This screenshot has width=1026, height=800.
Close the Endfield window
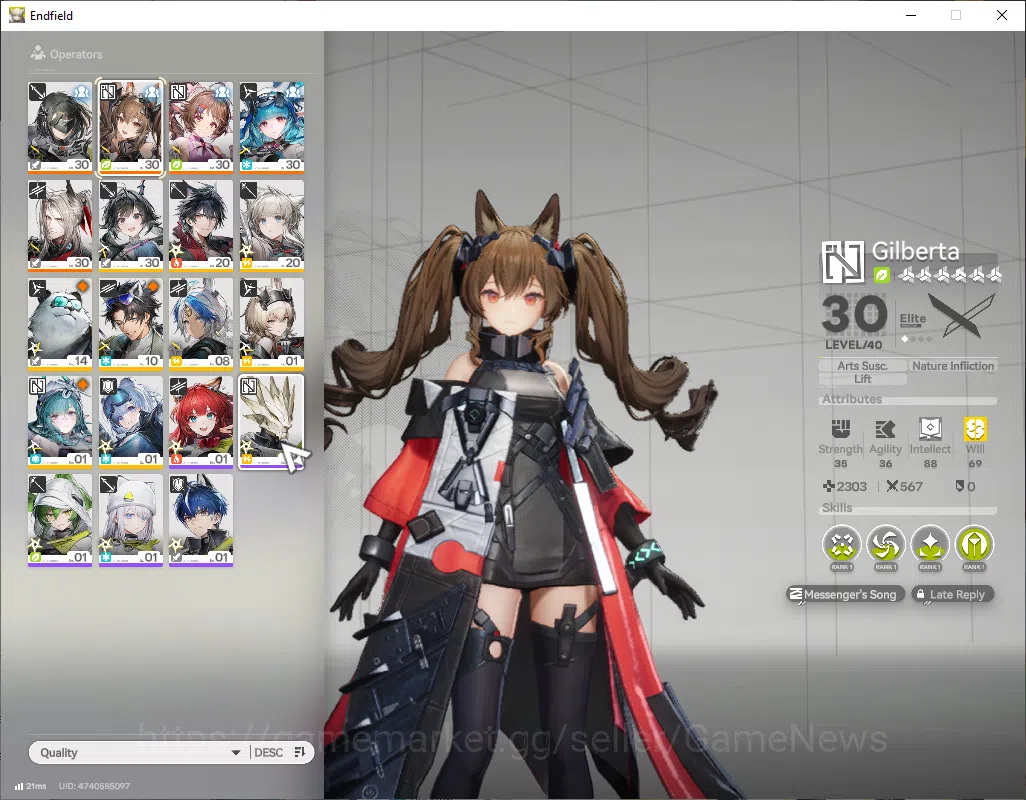[x=1002, y=15]
